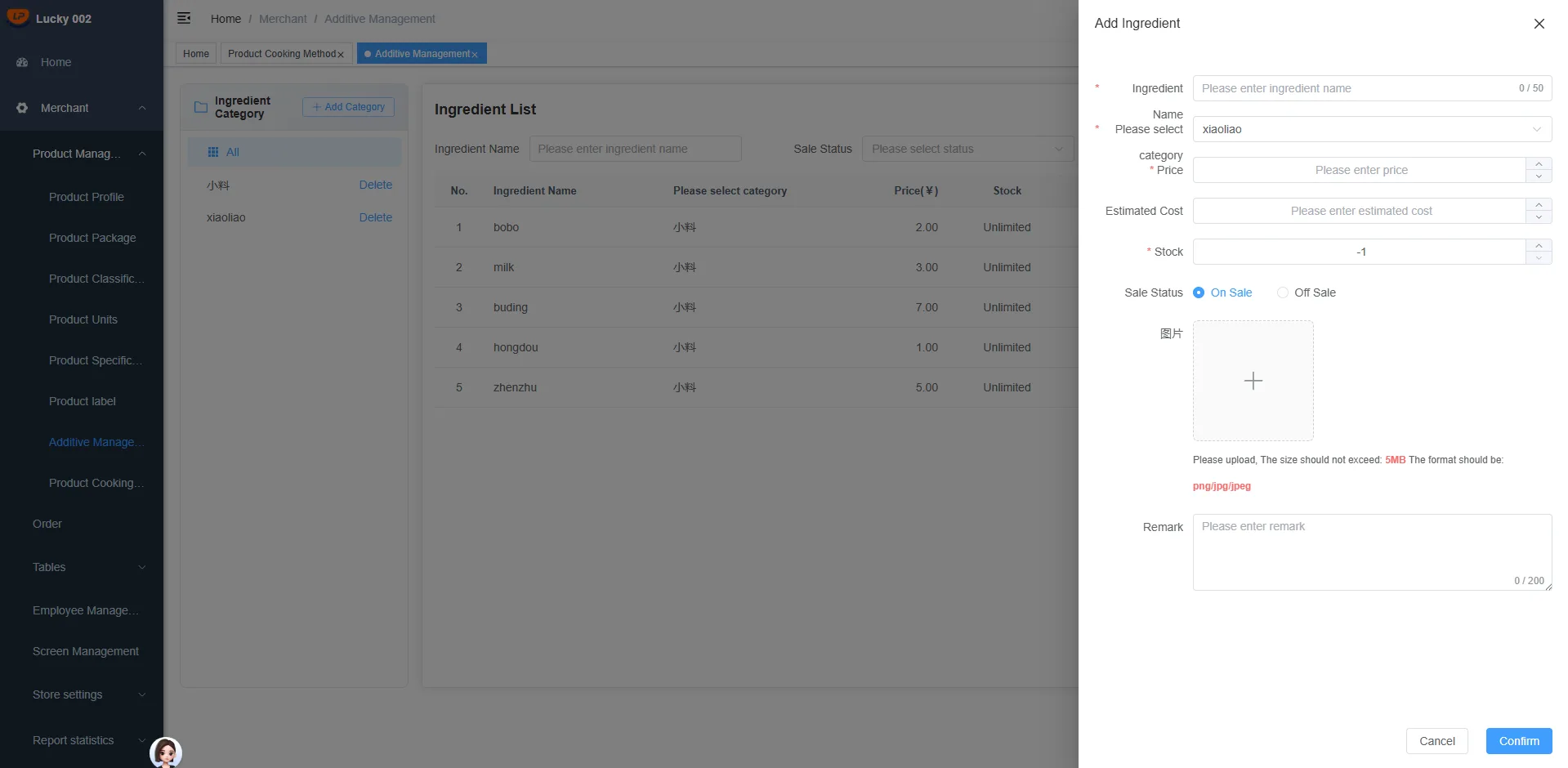Click the bobo ingredient row name
1568x768 pixels.
point(506,227)
